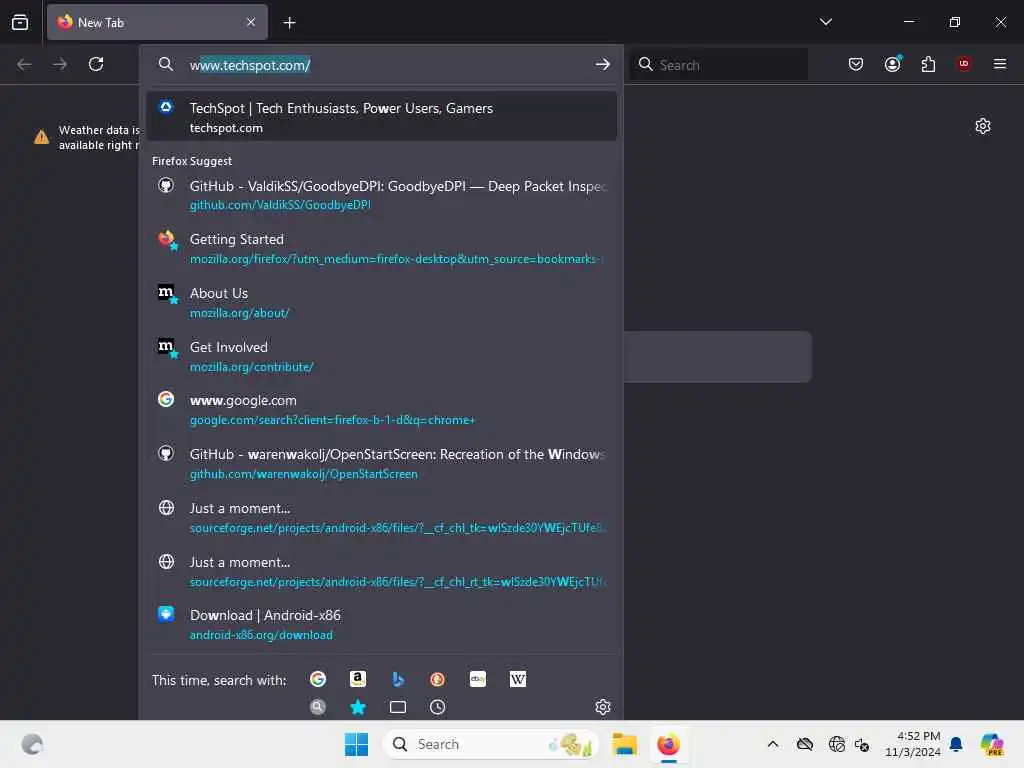
Task: Click the taskbar Search box
Action: pyautogui.click(x=491, y=744)
